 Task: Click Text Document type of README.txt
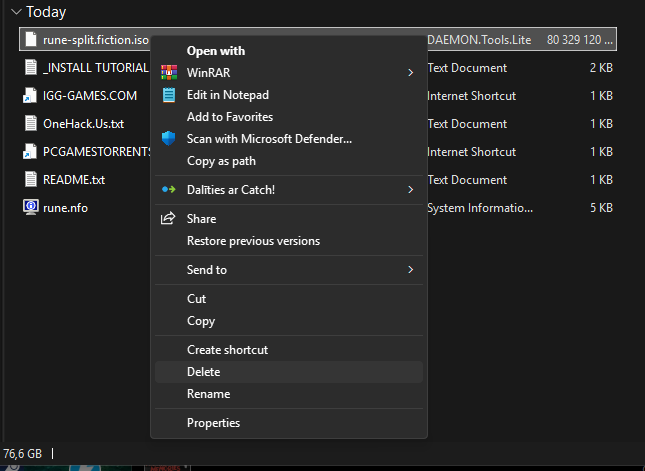point(467,180)
